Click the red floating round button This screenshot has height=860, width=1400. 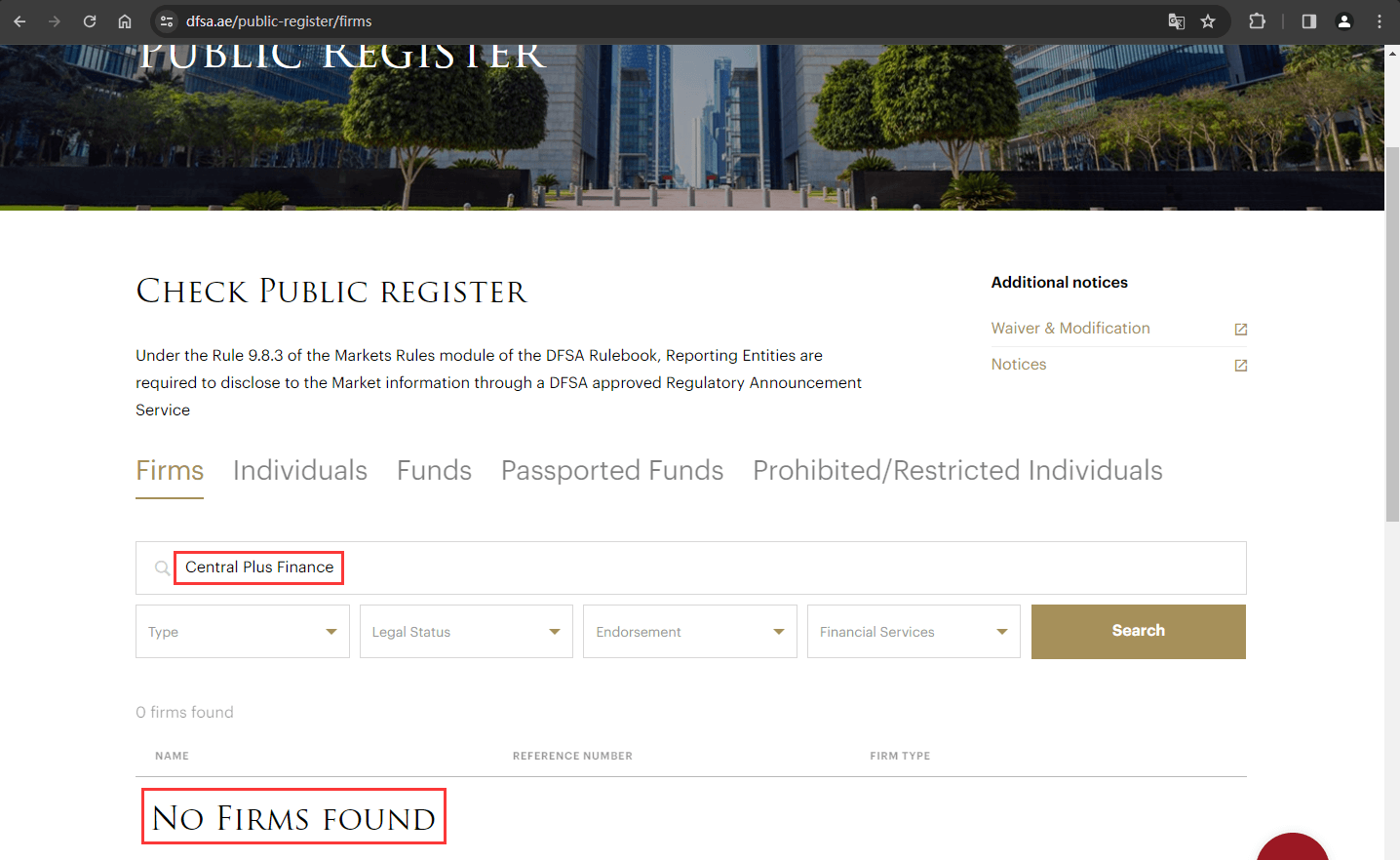tap(1293, 848)
